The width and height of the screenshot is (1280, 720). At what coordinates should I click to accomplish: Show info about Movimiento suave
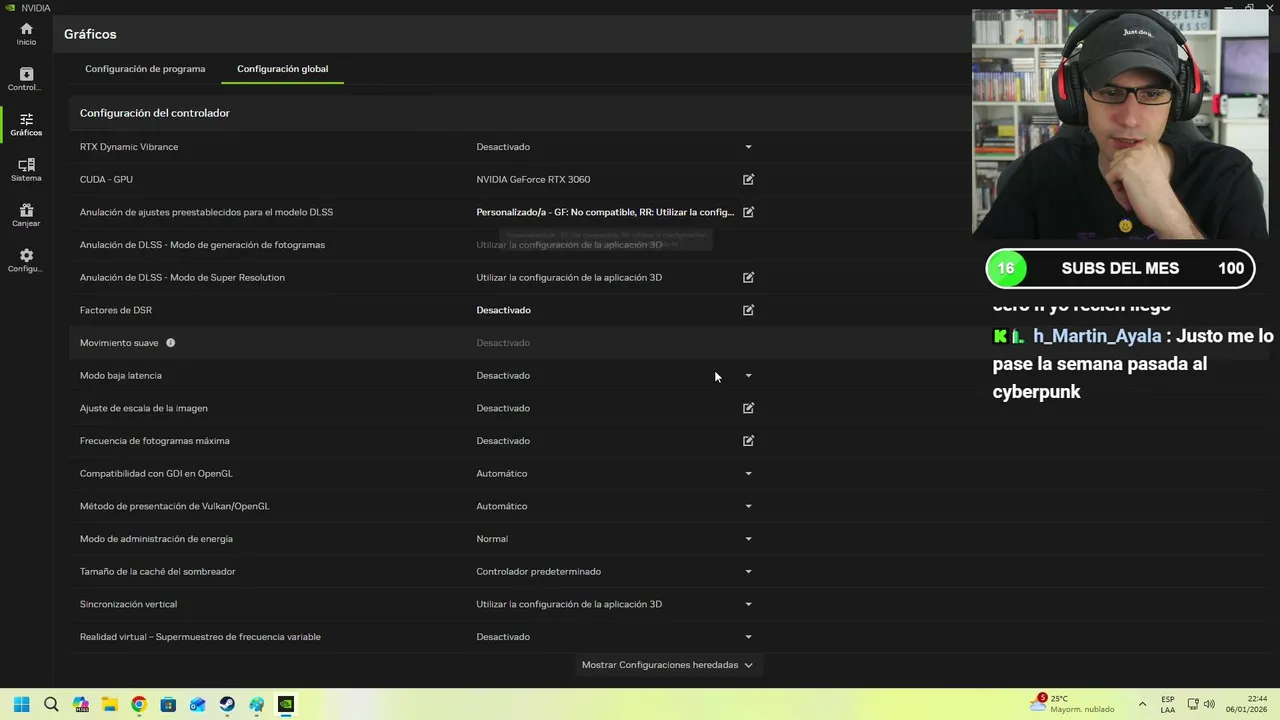click(170, 343)
